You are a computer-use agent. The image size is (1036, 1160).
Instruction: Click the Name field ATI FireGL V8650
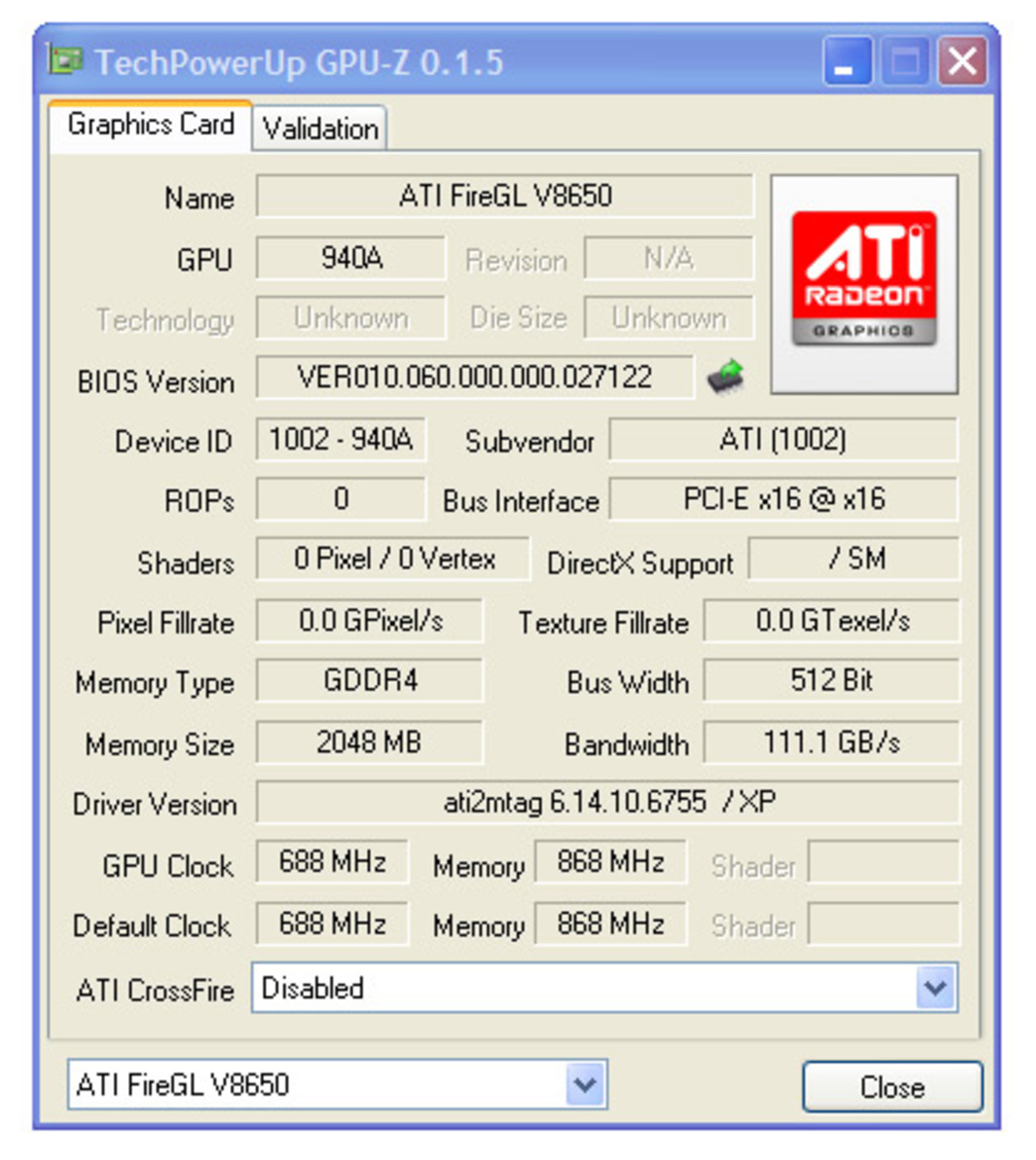[x=505, y=196]
